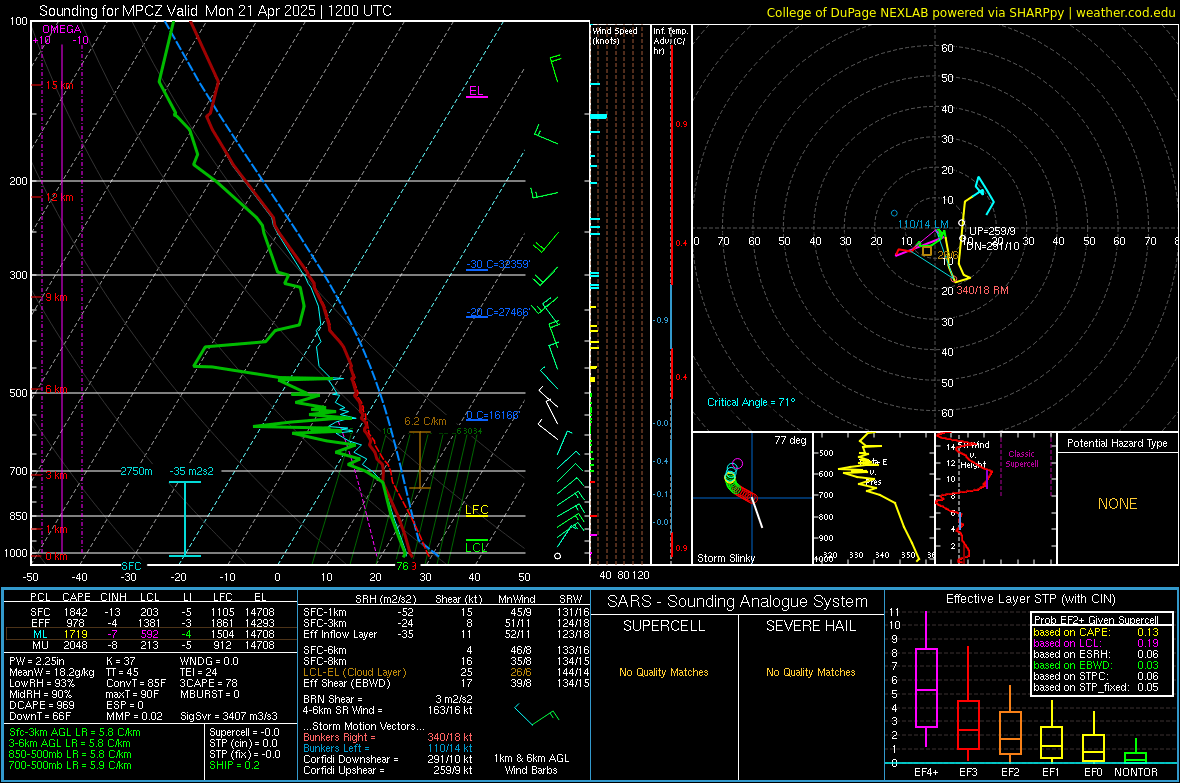
Task: Click the Eff Inflow Layer row
Action: (x=444, y=634)
